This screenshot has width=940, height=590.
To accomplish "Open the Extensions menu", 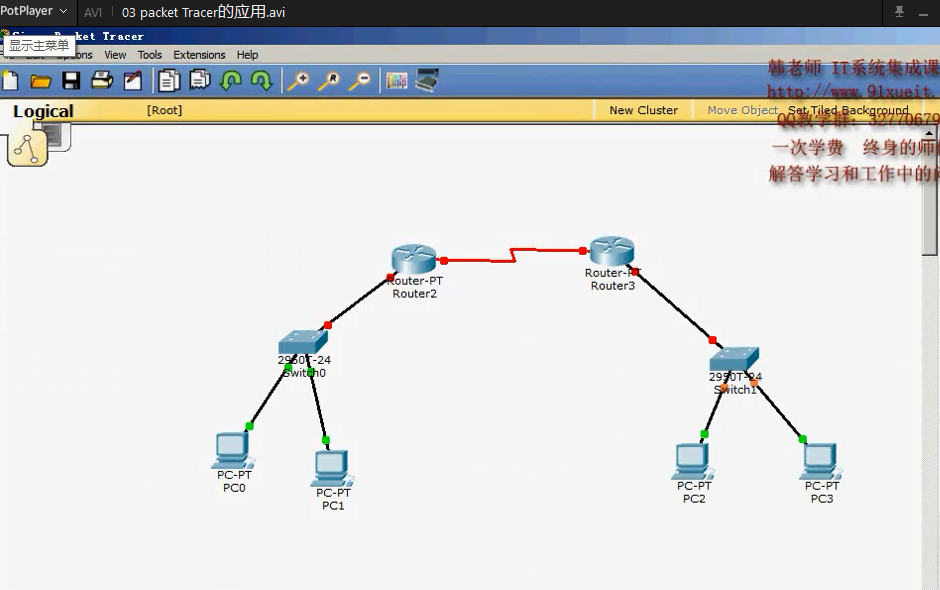I will click(x=199, y=55).
